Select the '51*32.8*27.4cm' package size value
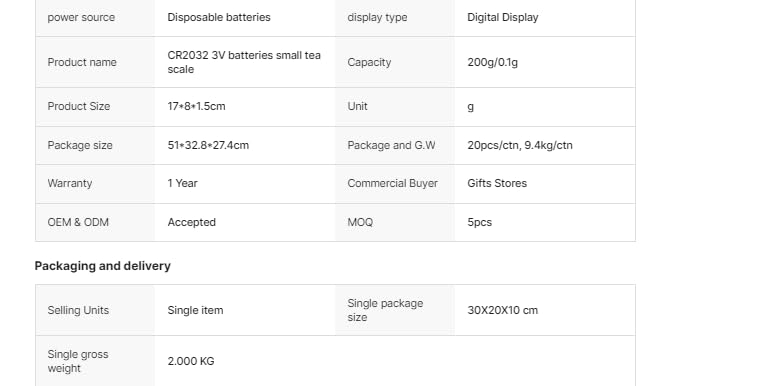The height and width of the screenshot is (386, 758). pos(208,146)
